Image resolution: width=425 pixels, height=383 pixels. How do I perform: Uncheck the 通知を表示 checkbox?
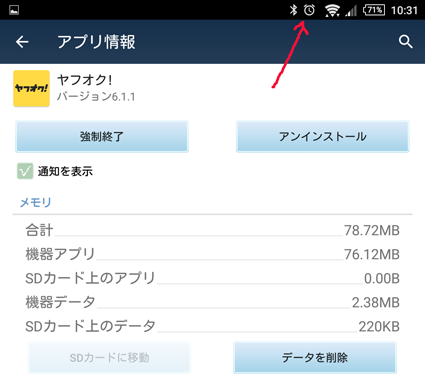(x=25, y=171)
